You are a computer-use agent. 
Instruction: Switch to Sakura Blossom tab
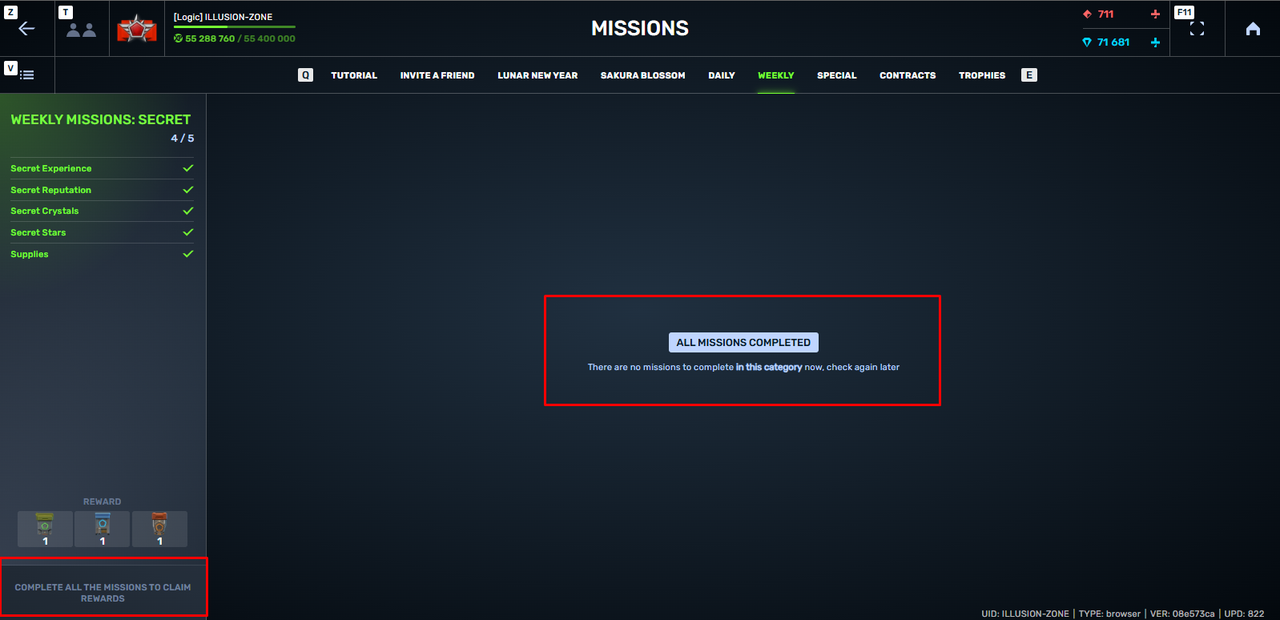(x=643, y=76)
